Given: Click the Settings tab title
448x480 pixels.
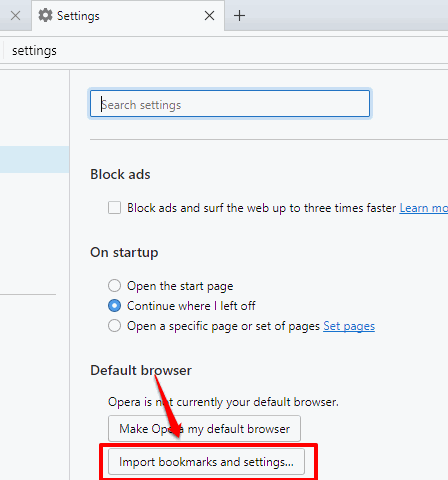Looking at the screenshot, I should point(78,16).
